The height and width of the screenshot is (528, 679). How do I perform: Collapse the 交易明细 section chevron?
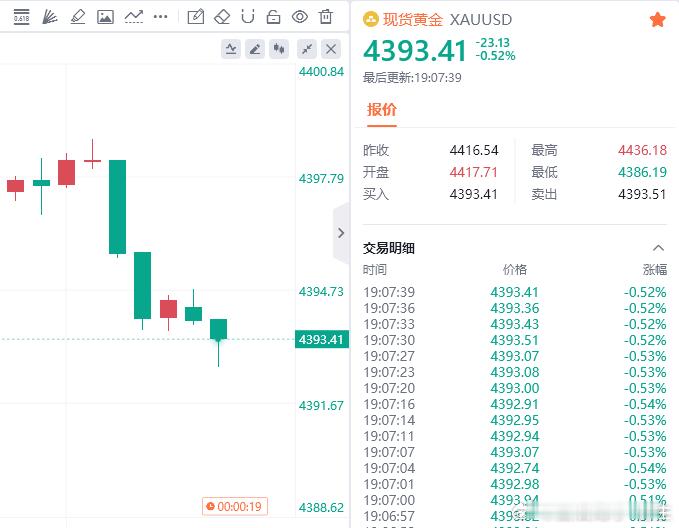(x=658, y=248)
